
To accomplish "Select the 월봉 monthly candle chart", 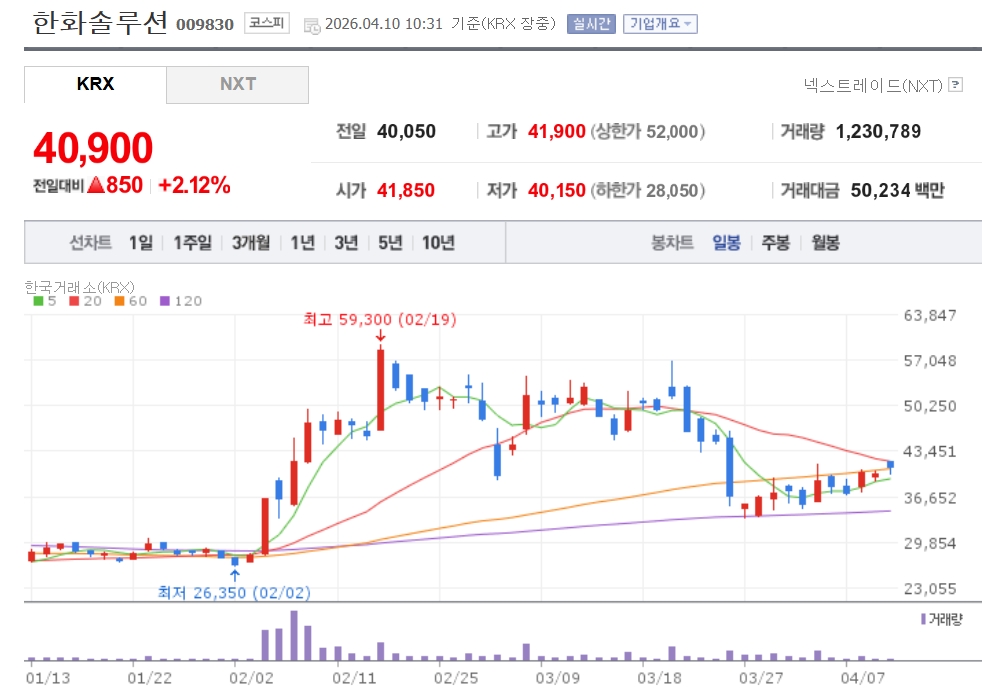I will (825, 242).
